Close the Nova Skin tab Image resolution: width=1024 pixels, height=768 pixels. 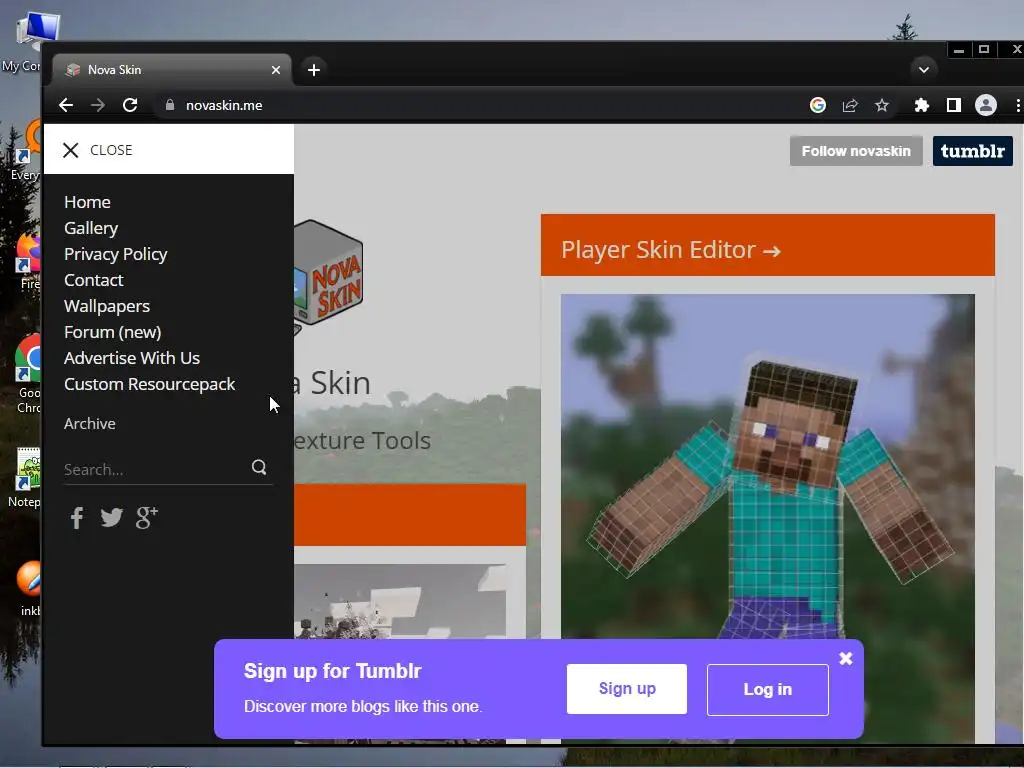point(276,70)
